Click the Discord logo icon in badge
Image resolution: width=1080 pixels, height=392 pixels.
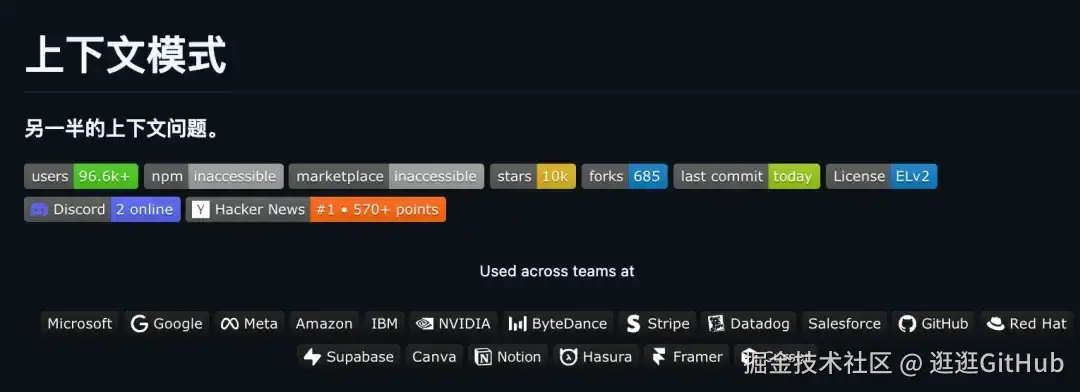[39, 209]
